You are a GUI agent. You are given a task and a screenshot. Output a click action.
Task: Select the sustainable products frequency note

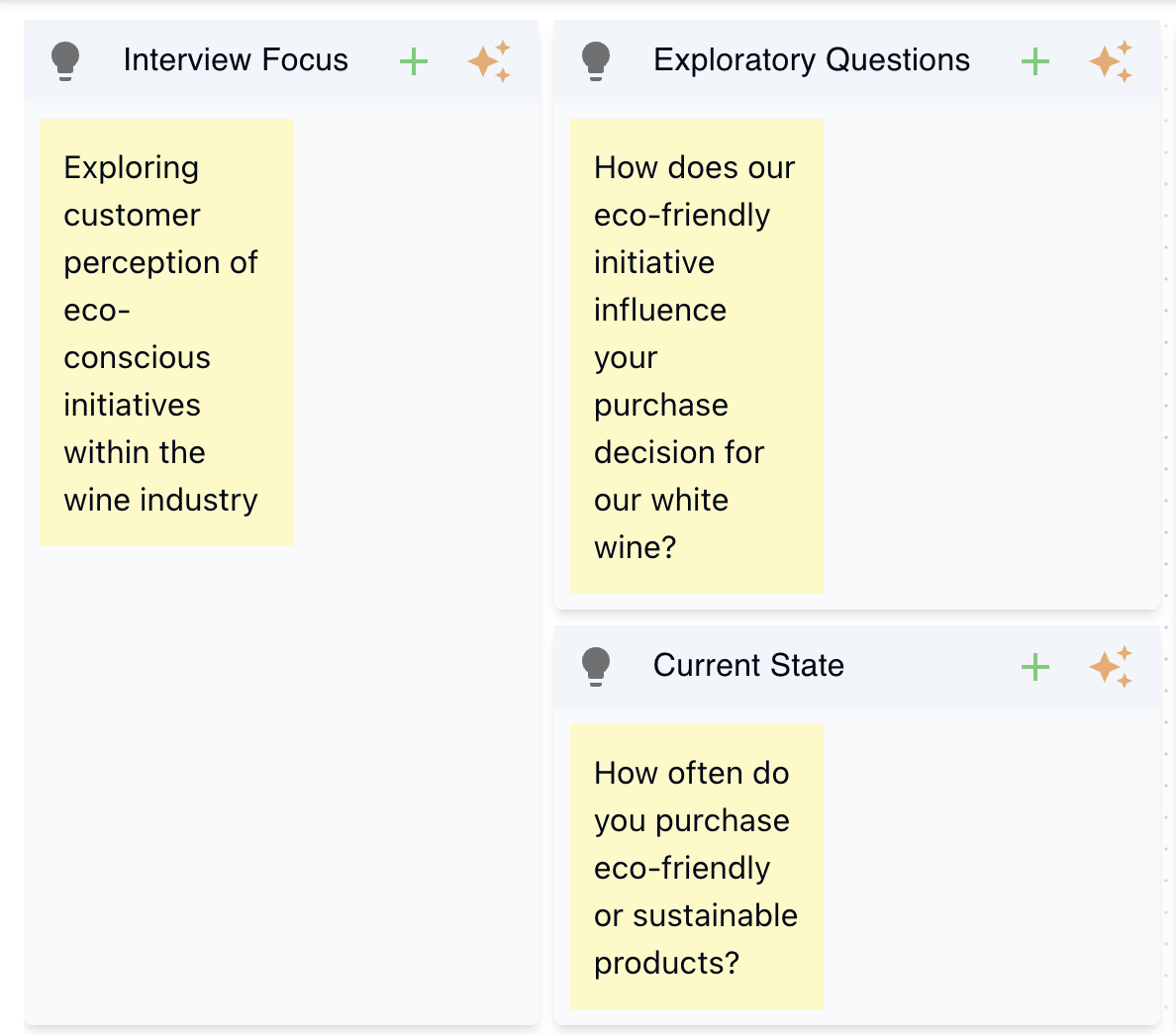696,868
